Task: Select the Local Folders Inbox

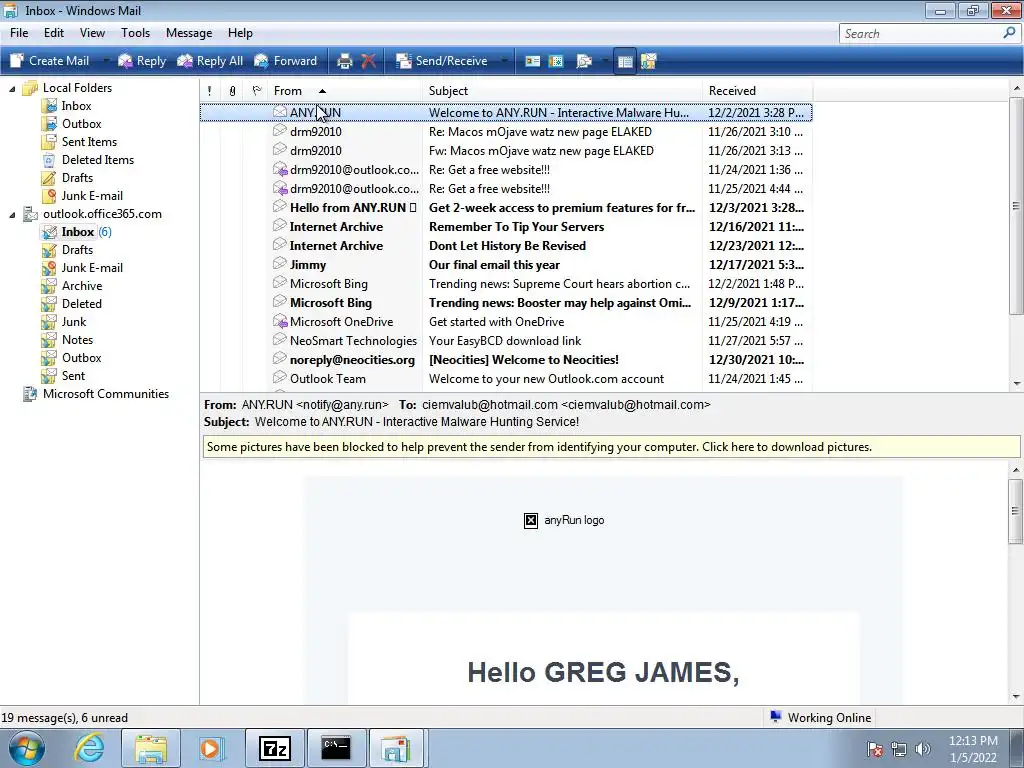Action: click(76, 106)
